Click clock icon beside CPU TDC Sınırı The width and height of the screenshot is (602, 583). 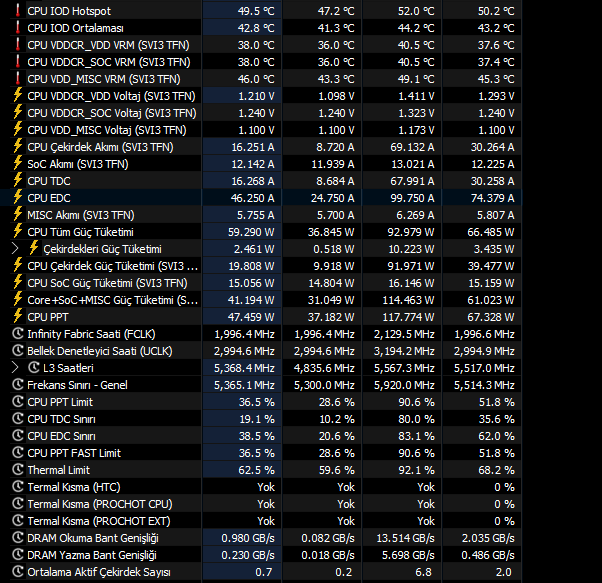(18, 419)
